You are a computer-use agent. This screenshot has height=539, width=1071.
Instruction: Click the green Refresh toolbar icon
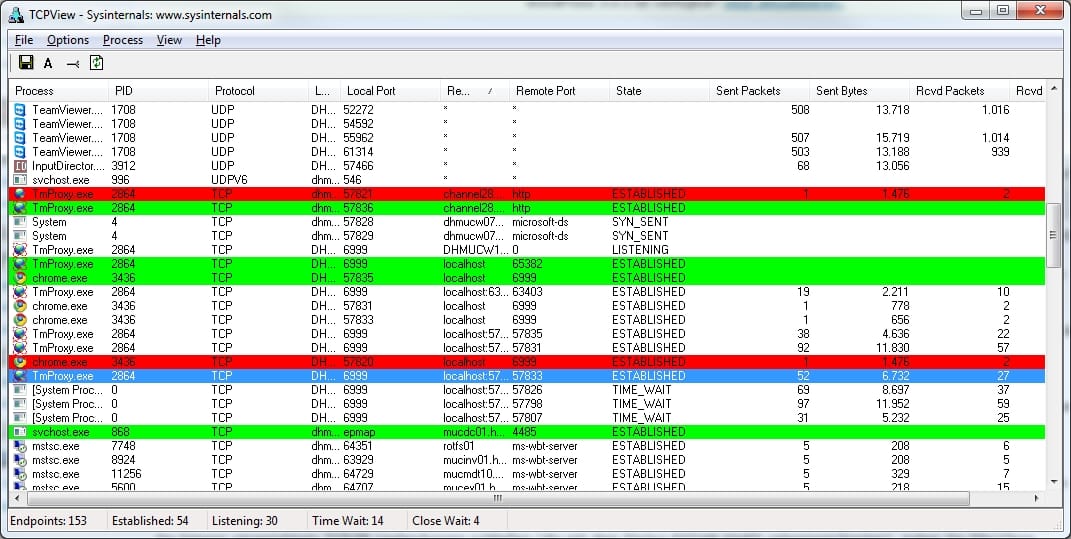click(x=96, y=63)
